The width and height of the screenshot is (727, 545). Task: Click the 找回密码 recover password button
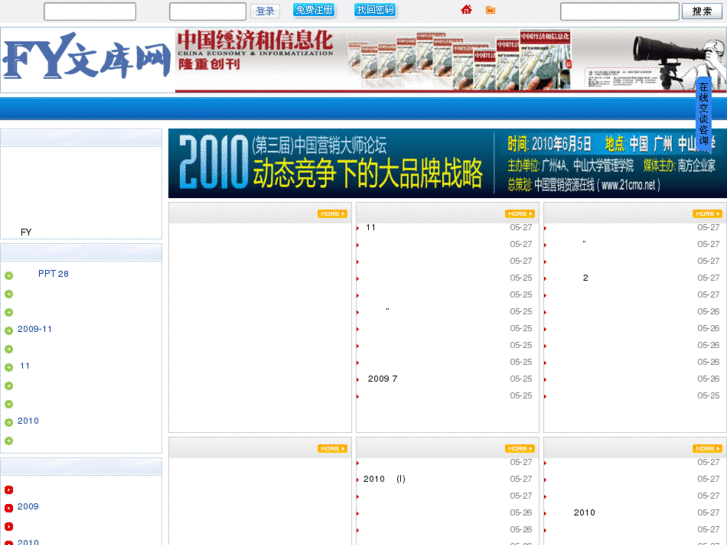[375, 10]
